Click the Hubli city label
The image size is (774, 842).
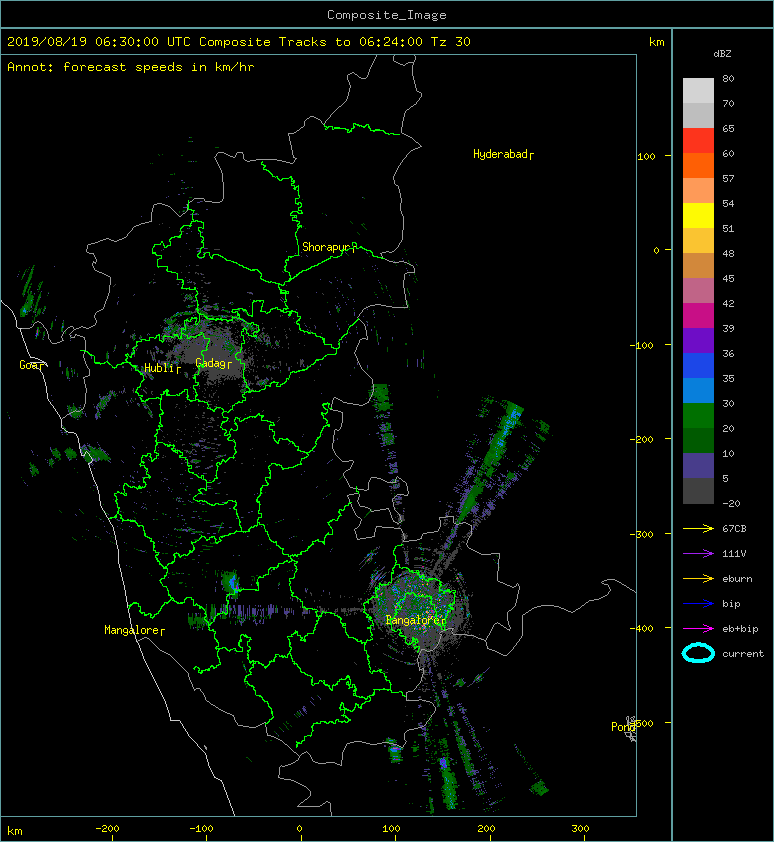point(162,368)
